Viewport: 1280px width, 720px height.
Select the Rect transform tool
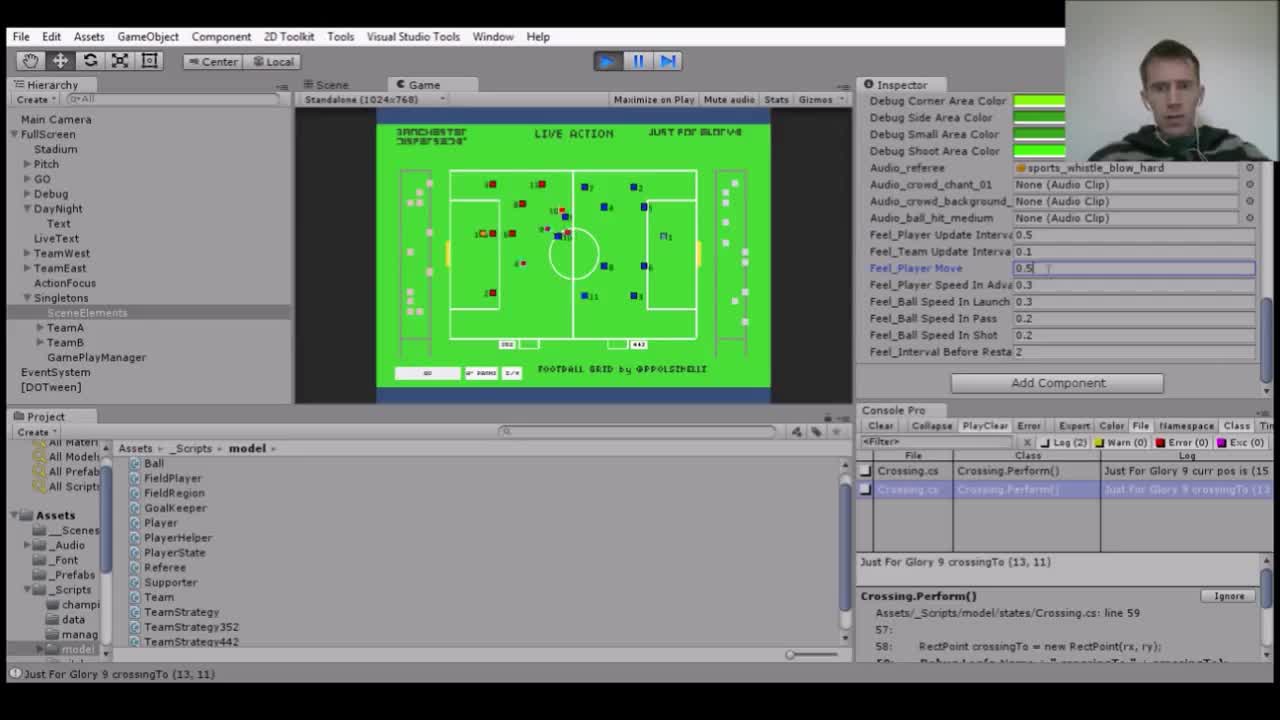click(x=151, y=61)
